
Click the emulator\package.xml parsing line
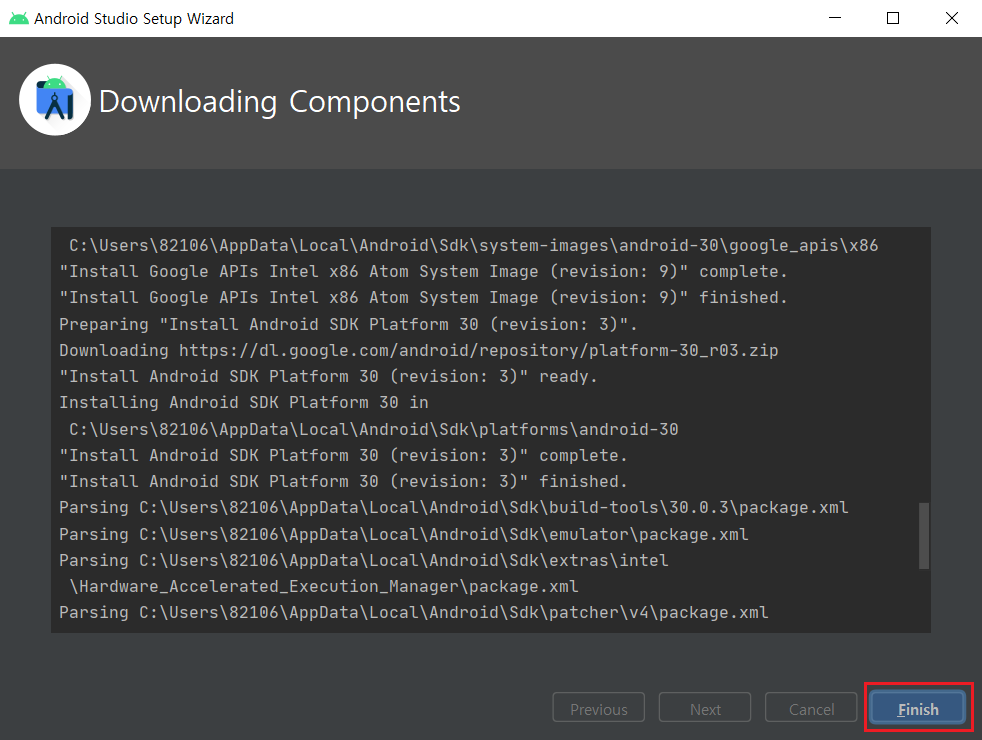[403, 534]
